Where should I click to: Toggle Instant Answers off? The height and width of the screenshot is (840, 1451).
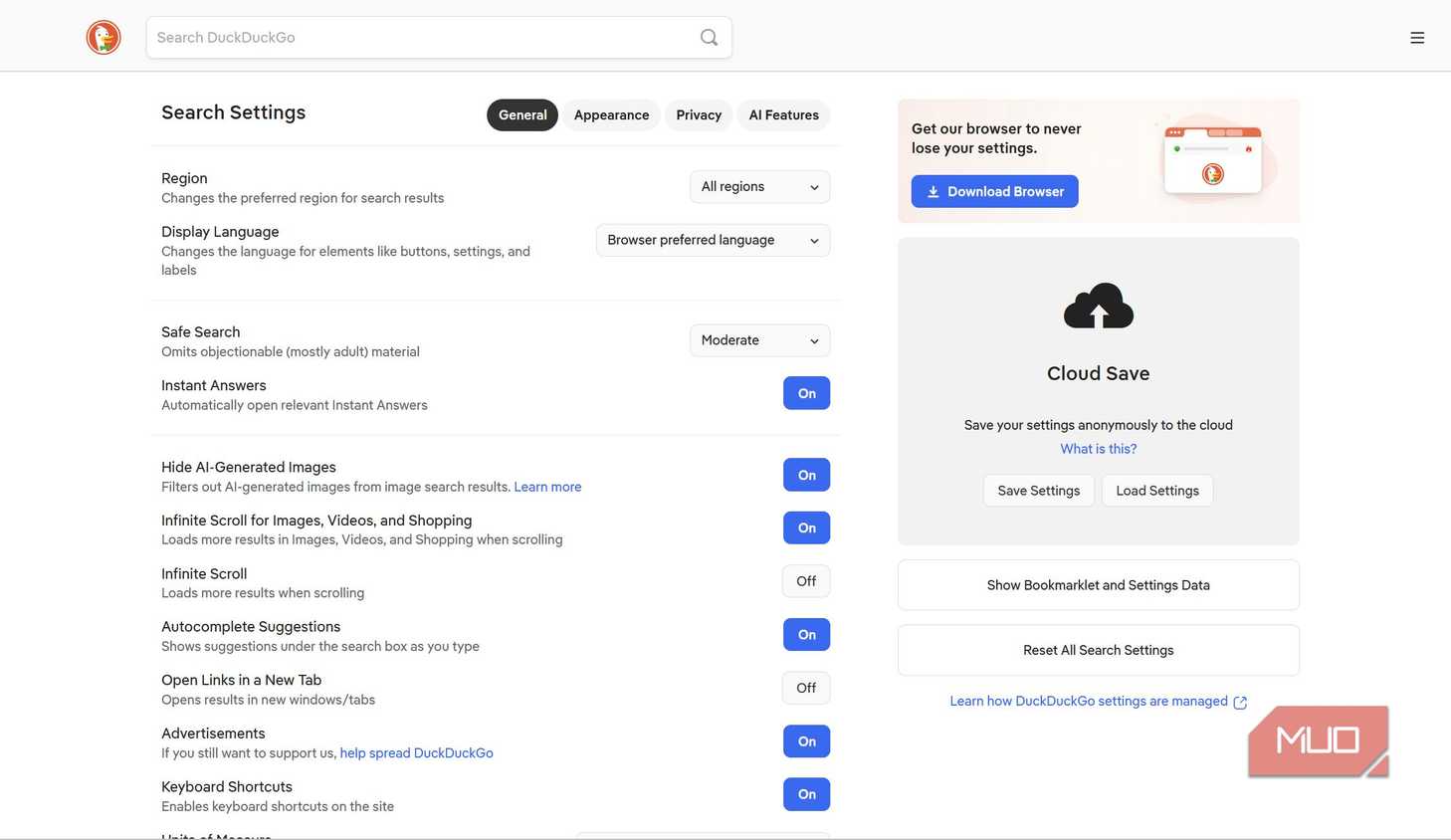[x=806, y=393]
